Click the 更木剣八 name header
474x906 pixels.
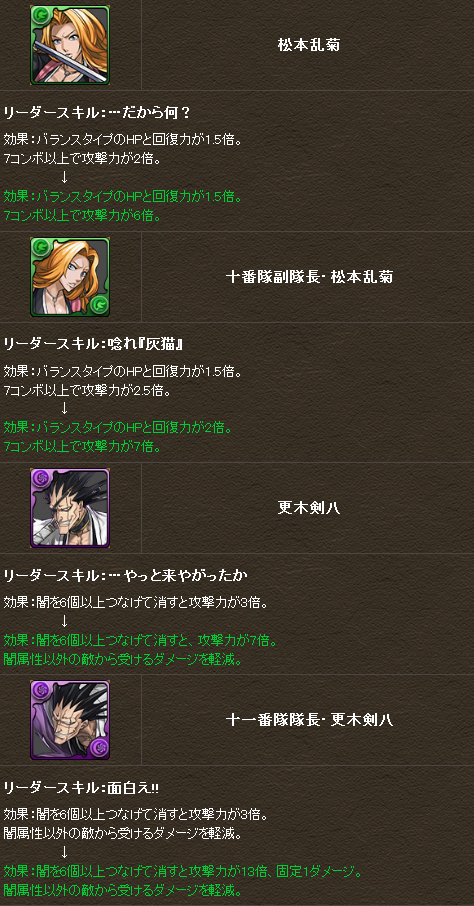click(308, 508)
